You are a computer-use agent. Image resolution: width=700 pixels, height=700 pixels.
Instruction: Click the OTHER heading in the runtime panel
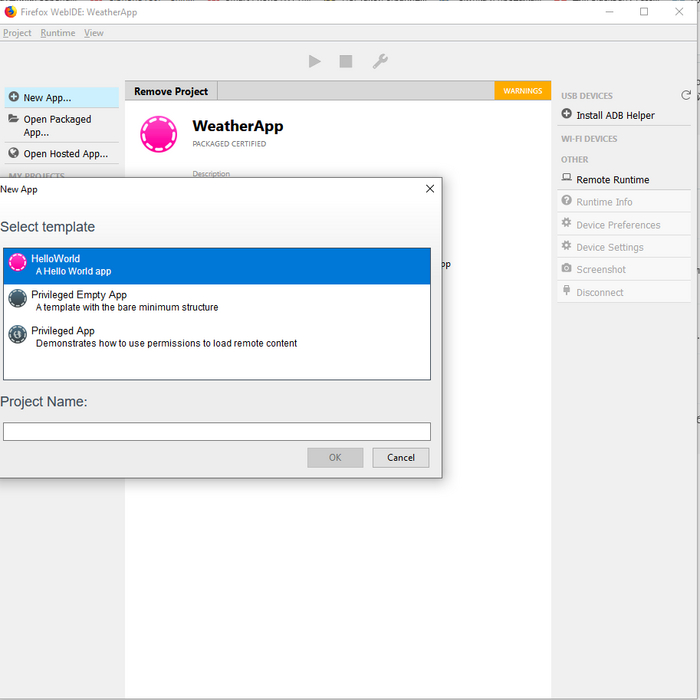point(575,159)
